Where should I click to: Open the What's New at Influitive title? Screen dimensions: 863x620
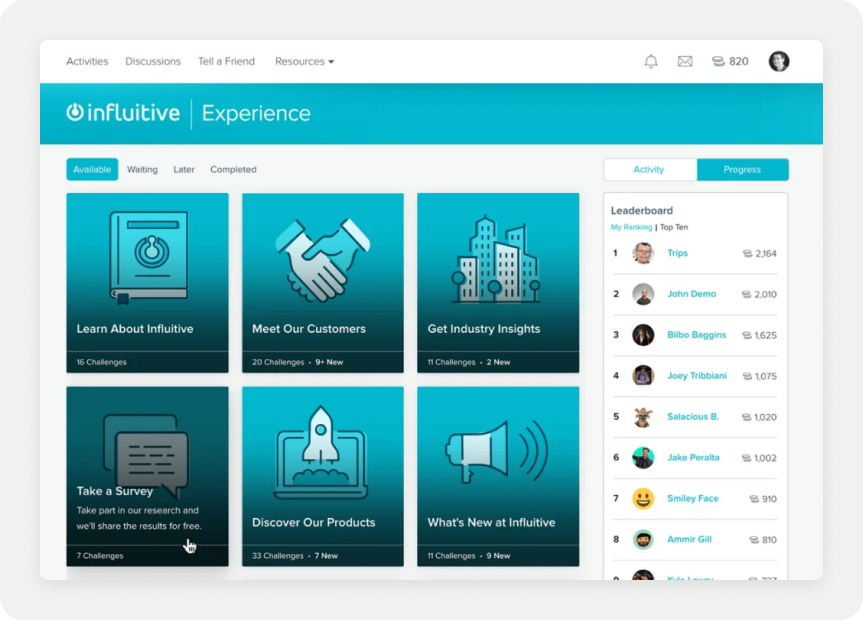(x=491, y=523)
